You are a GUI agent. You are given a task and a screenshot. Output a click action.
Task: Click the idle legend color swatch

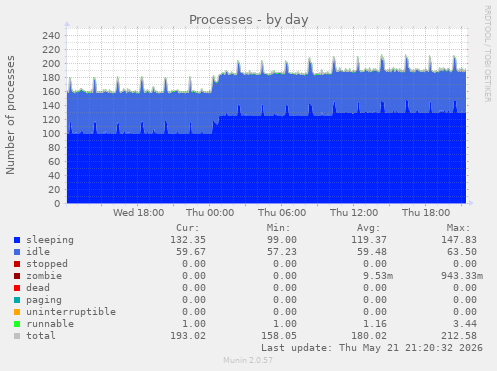(17, 252)
